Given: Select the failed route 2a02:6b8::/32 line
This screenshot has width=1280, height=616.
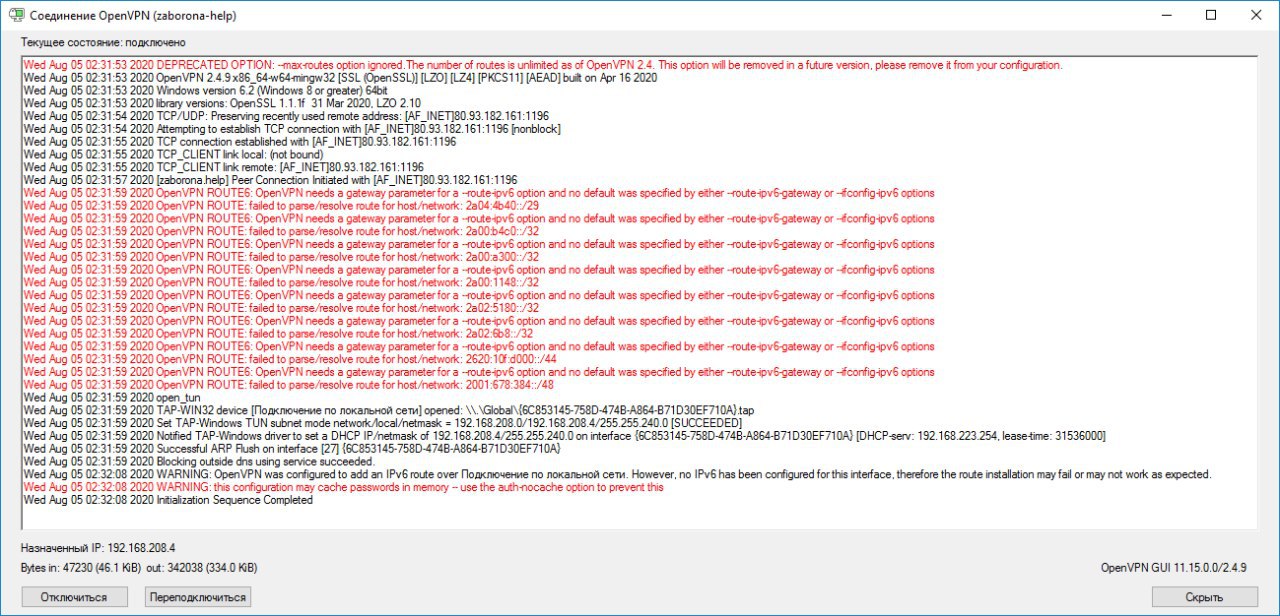Looking at the screenshot, I should (278, 334).
